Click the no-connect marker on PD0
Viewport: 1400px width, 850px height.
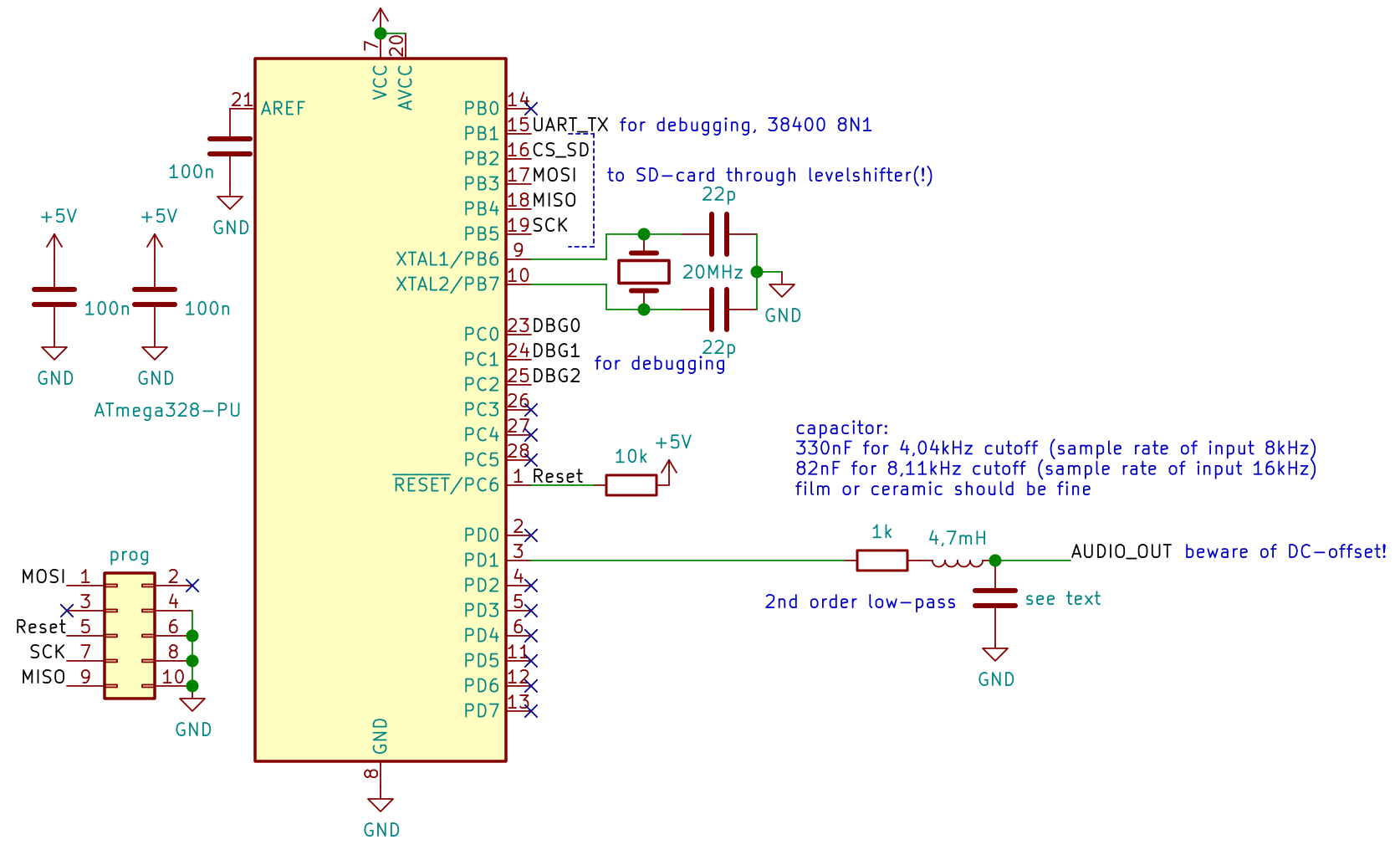click(530, 535)
